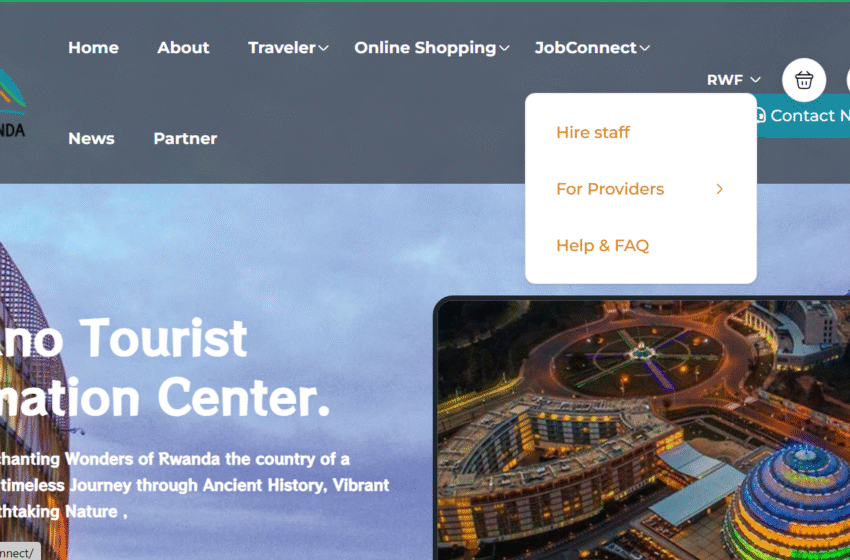Viewport: 850px width, 560px height.
Task: Click the arrow next to RWF
Action: click(755, 80)
